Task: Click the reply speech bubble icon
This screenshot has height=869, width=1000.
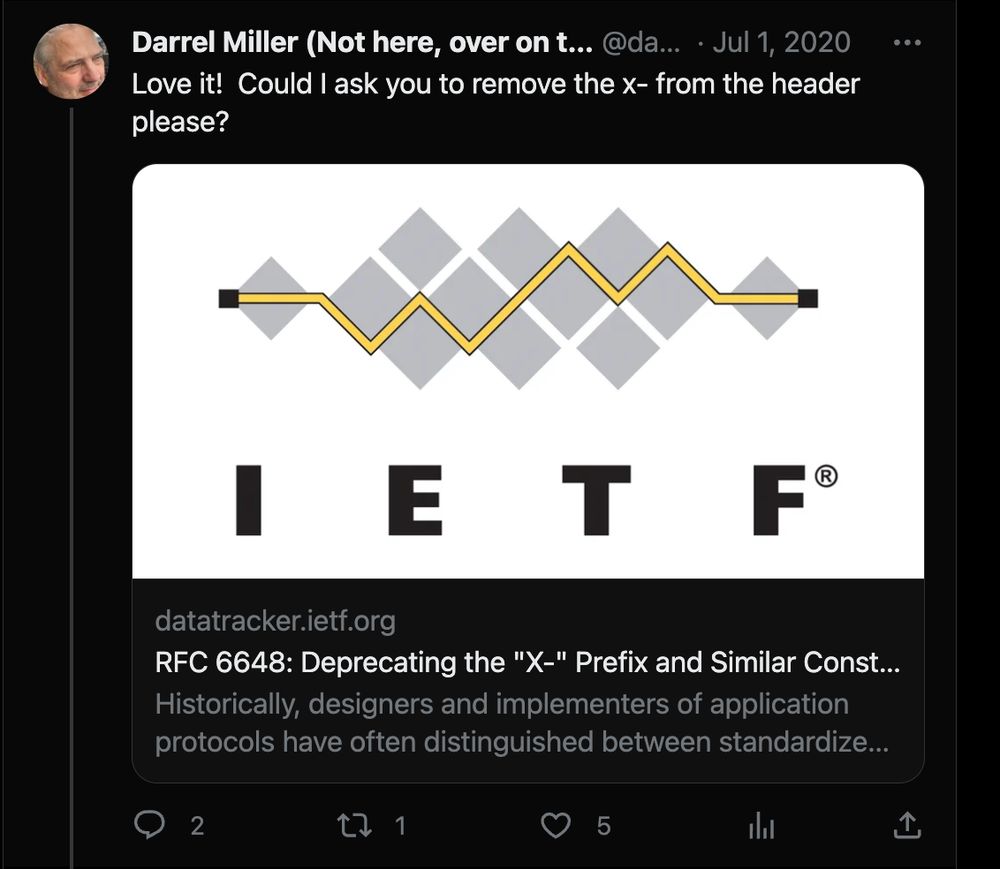Action: (150, 825)
